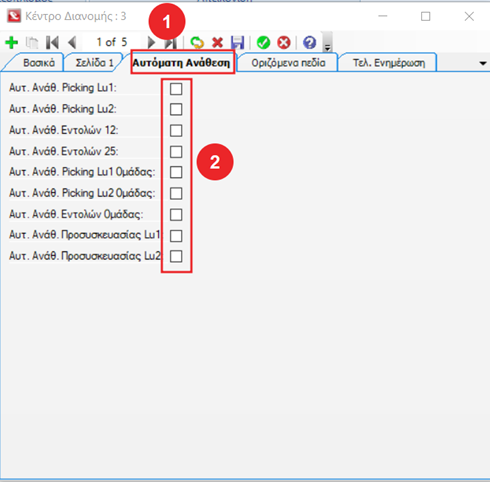Expand the tab list dropdown arrow

point(483,63)
